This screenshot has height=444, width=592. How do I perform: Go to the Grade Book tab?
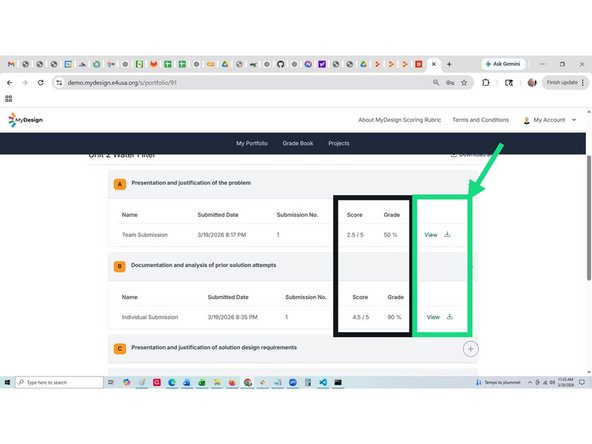(298, 143)
